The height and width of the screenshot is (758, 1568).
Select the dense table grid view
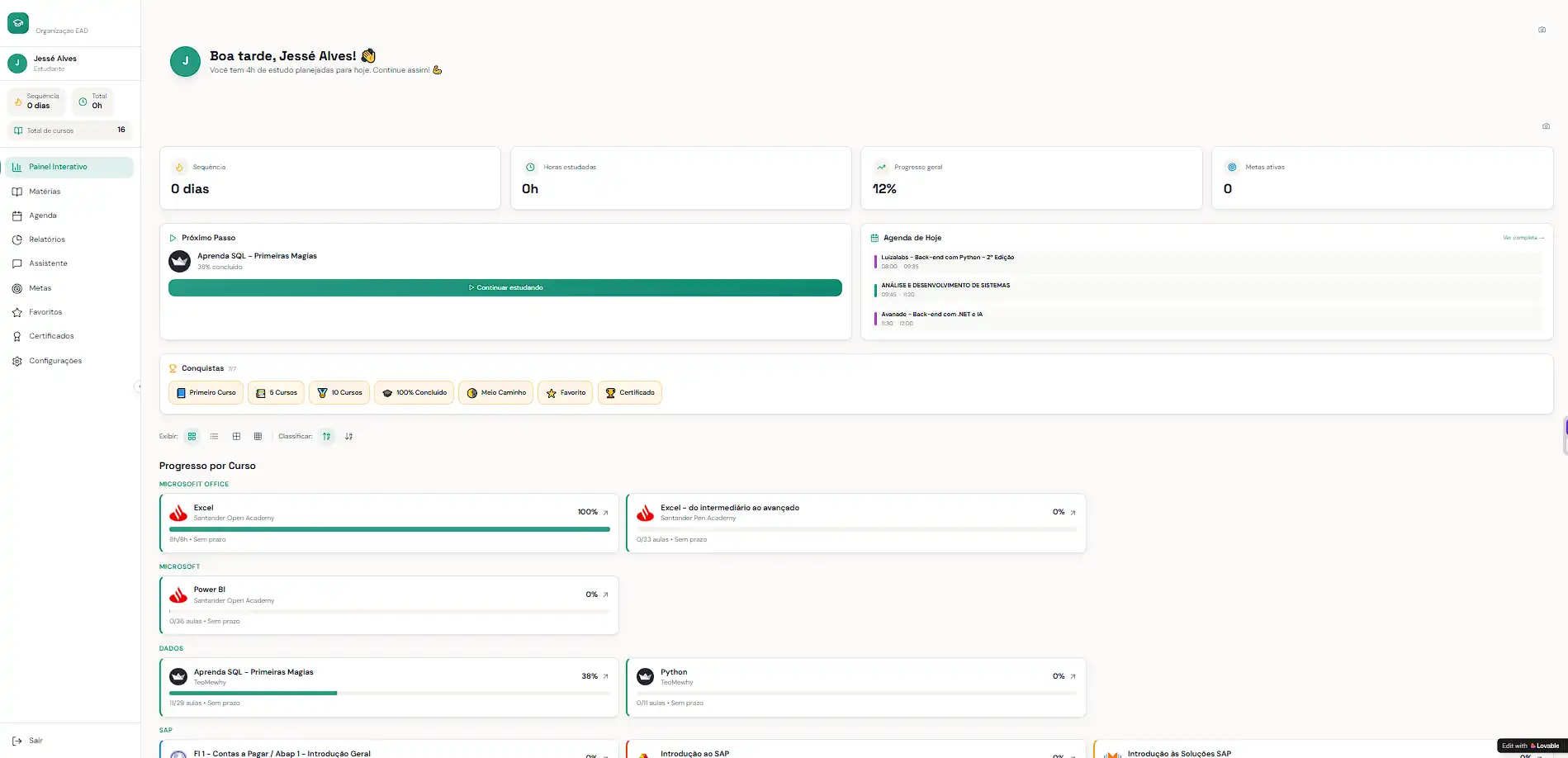258,436
